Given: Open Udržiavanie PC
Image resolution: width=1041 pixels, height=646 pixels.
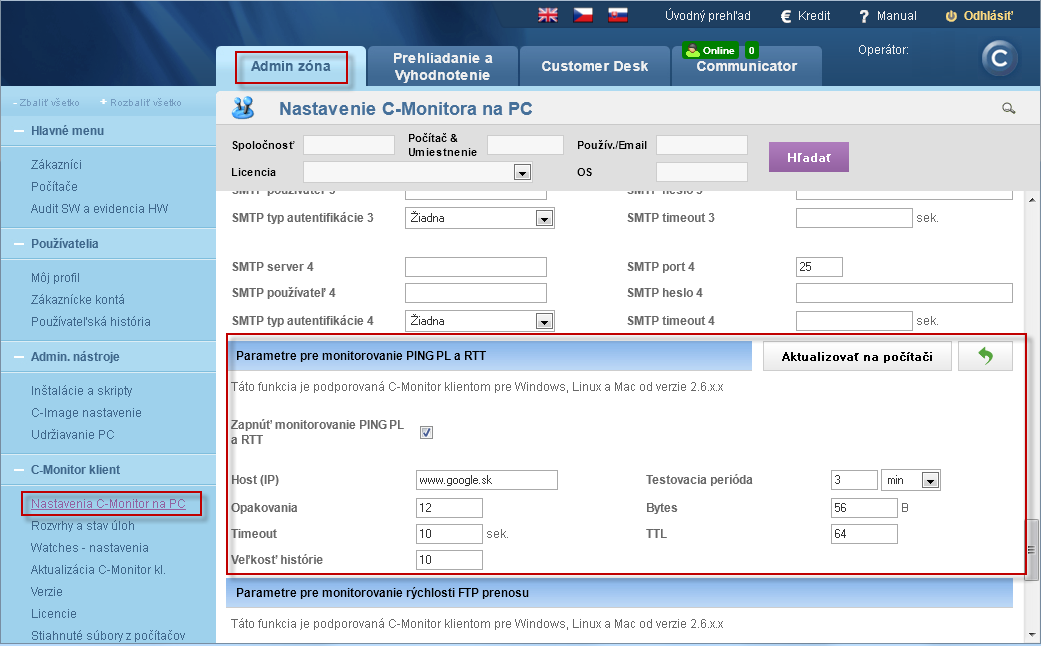Looking at the screenshot, I should pos(72,434).
